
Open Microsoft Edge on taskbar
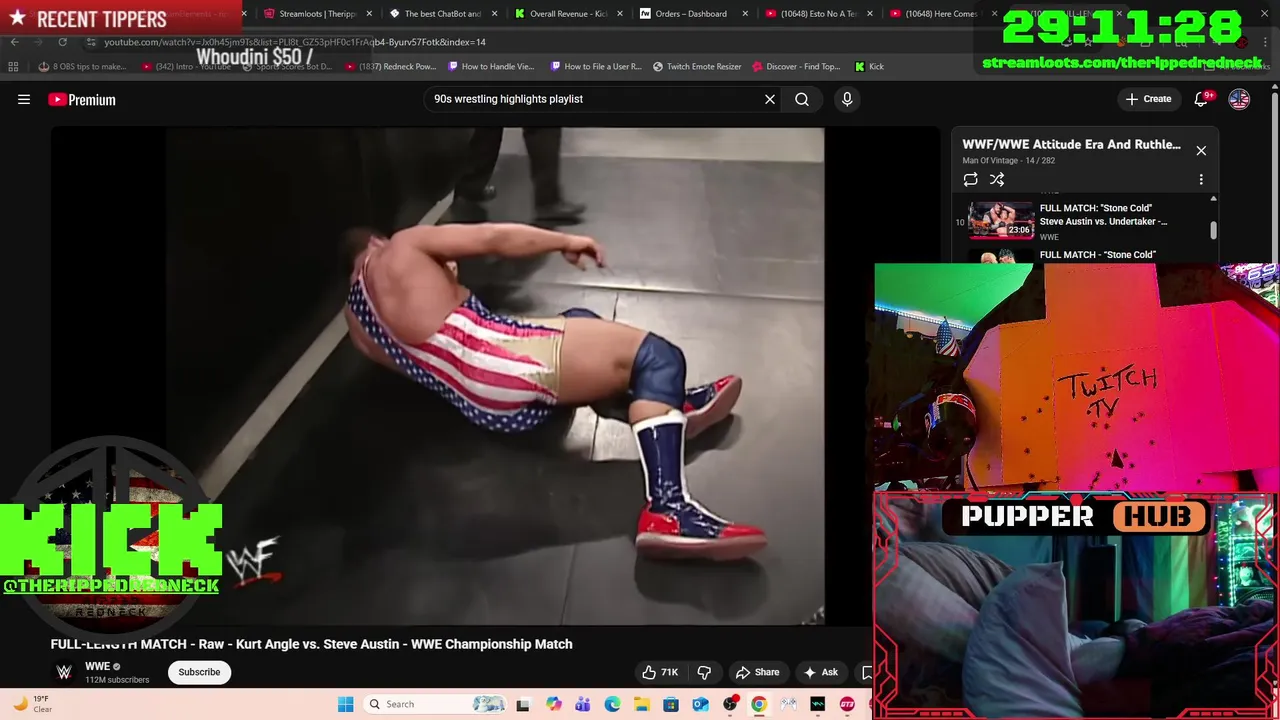[612, 704]
